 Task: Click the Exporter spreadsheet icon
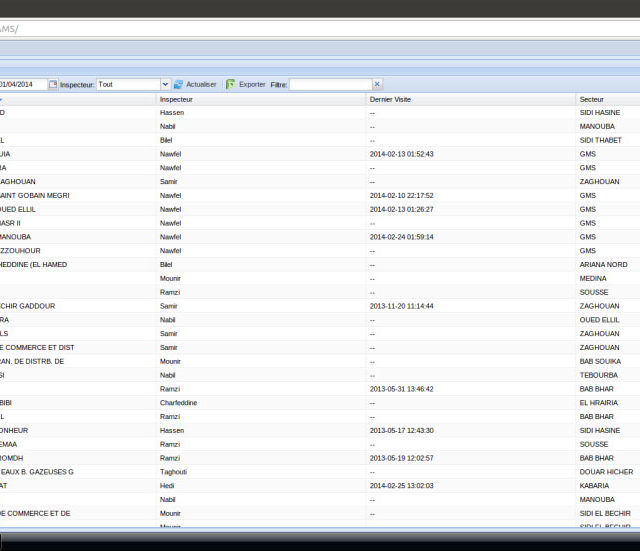pyautogui.click(x=230, y=85)
